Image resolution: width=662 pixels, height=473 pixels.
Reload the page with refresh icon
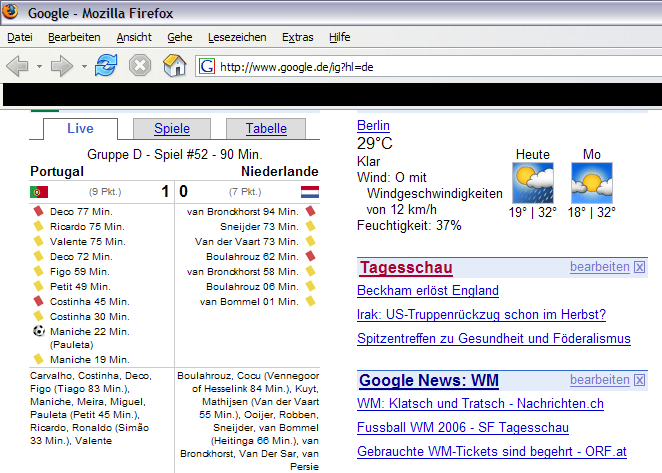click(106, 65)
